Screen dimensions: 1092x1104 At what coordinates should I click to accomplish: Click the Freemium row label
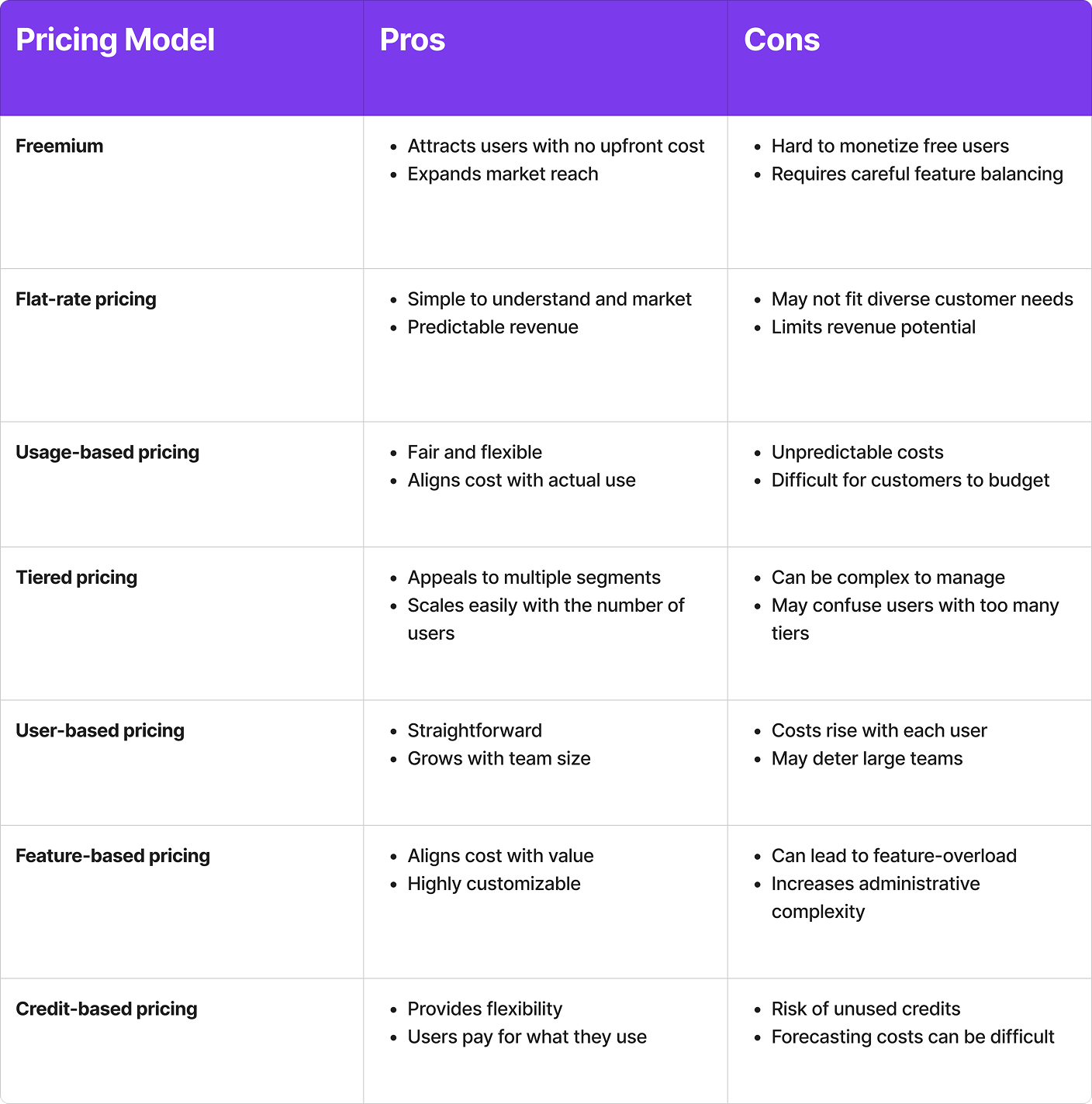[60, 146]
